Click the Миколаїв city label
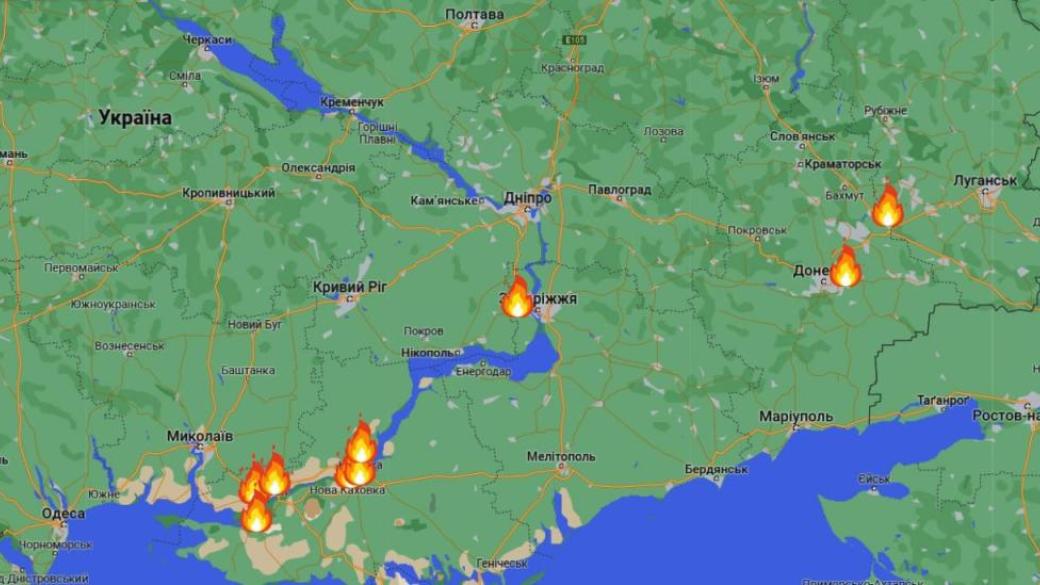 coord(200,436)
